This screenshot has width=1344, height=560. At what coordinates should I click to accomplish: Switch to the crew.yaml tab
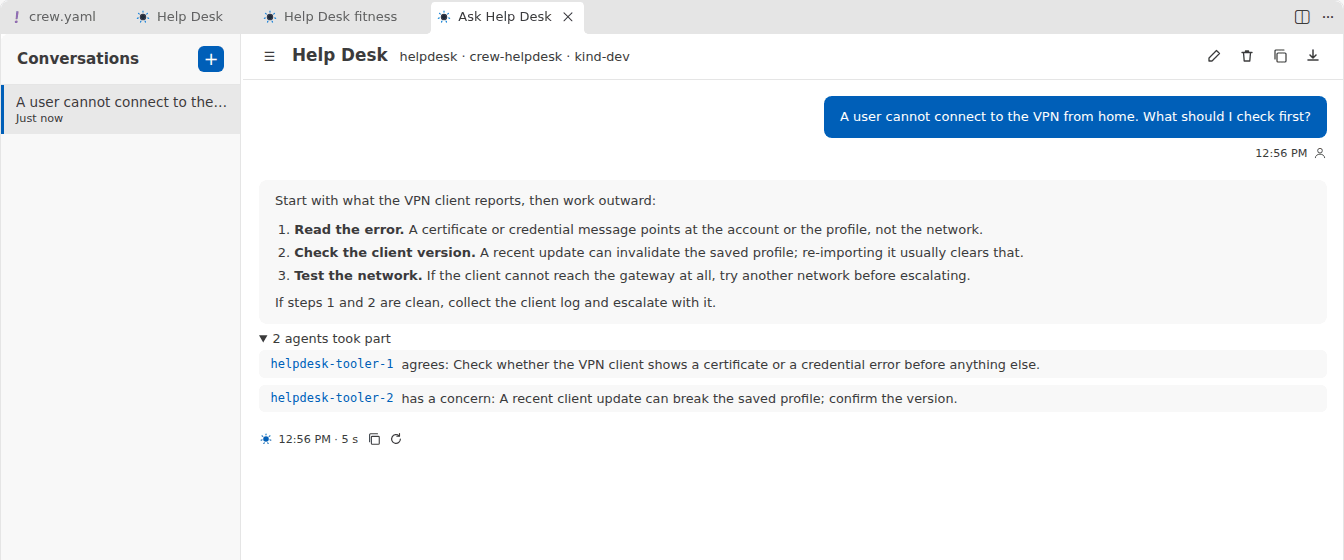tap(55, 17)
